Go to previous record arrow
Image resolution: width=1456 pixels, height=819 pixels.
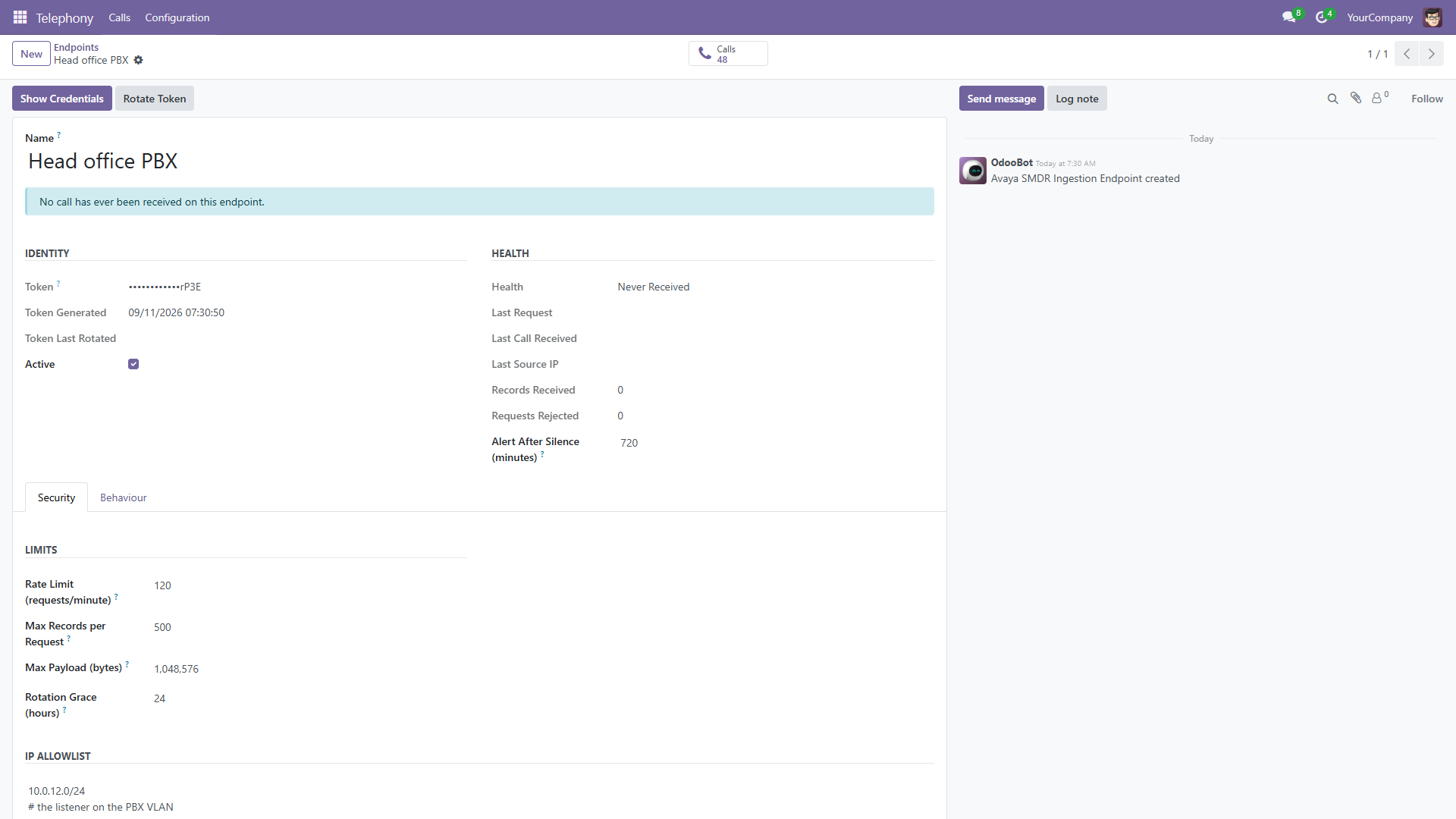(1407, 54)
